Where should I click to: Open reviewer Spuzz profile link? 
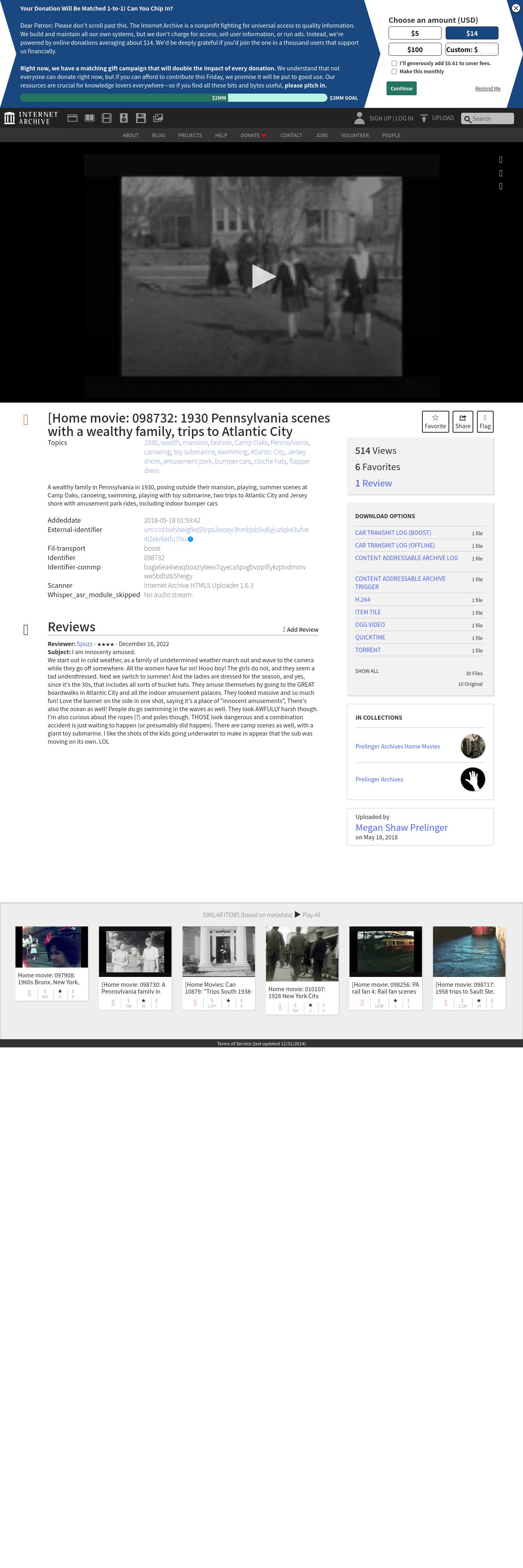tap(85, 644)
